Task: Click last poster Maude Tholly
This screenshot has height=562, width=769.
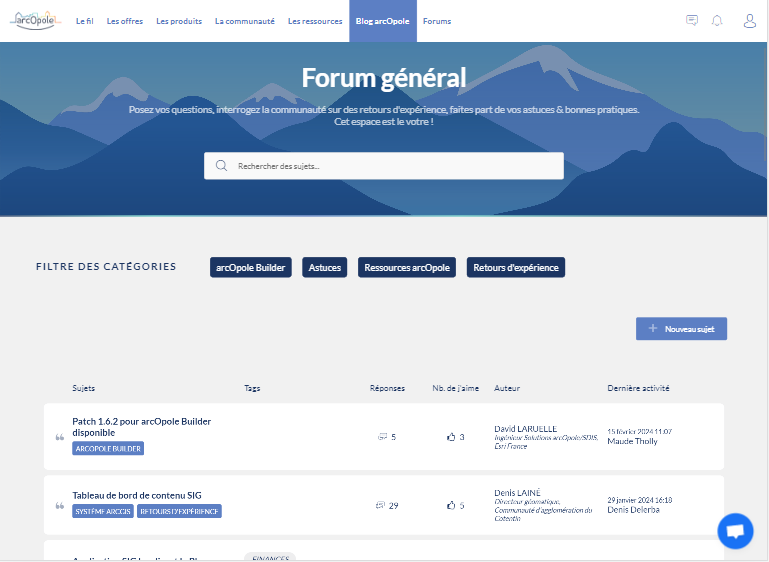Action: coord(632,441)
